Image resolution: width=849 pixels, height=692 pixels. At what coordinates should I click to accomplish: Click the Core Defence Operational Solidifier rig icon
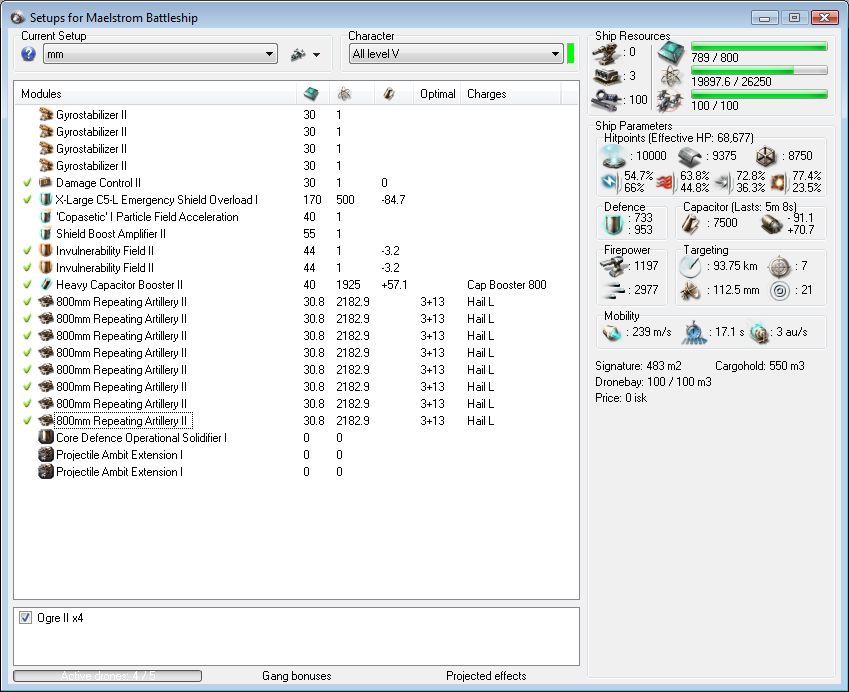[45, 437]
